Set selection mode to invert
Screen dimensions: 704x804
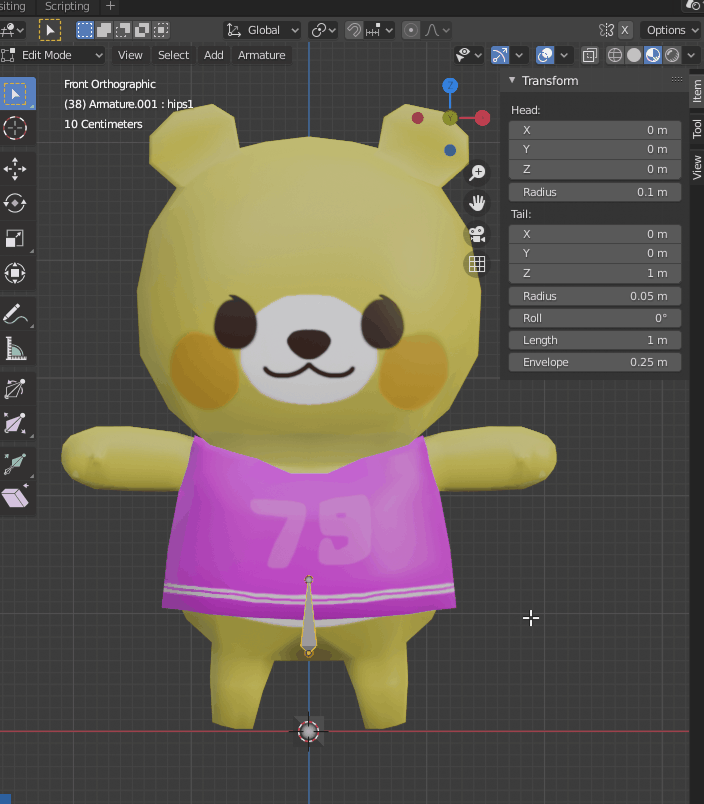(x=142, y=30)
